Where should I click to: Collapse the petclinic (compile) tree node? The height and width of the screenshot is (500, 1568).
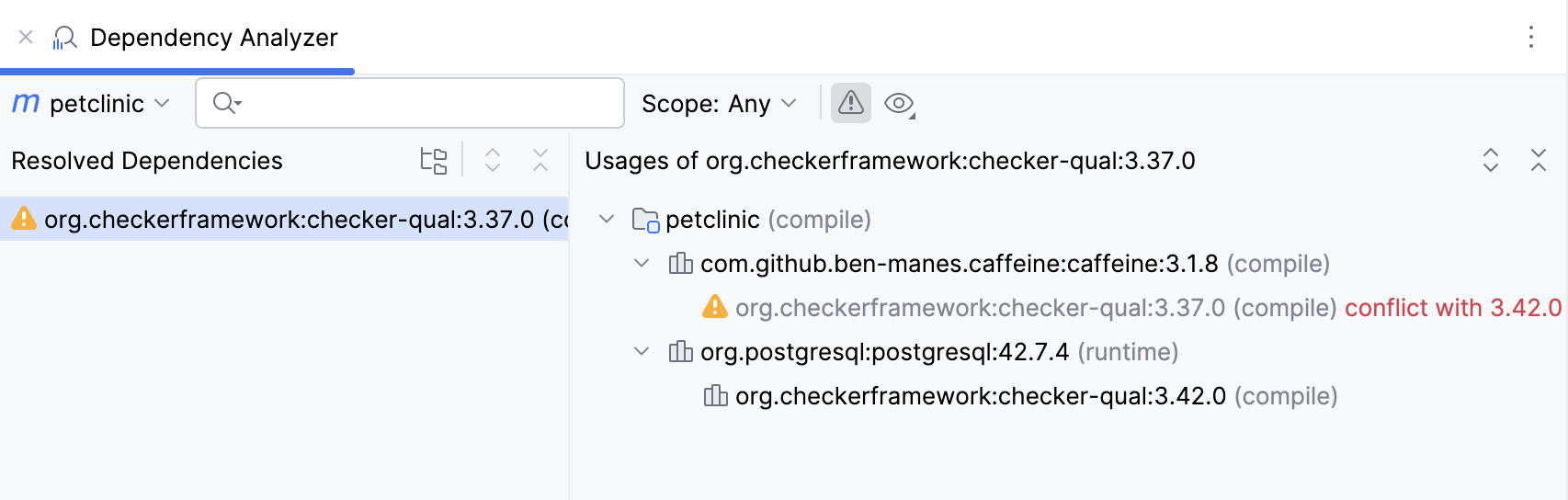pos(607,220)
